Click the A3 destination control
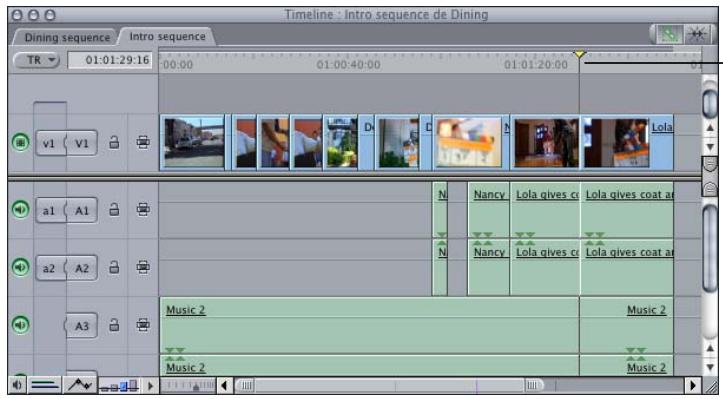The image size is (723, 399). pyautogui.click(x=81, y=326)
